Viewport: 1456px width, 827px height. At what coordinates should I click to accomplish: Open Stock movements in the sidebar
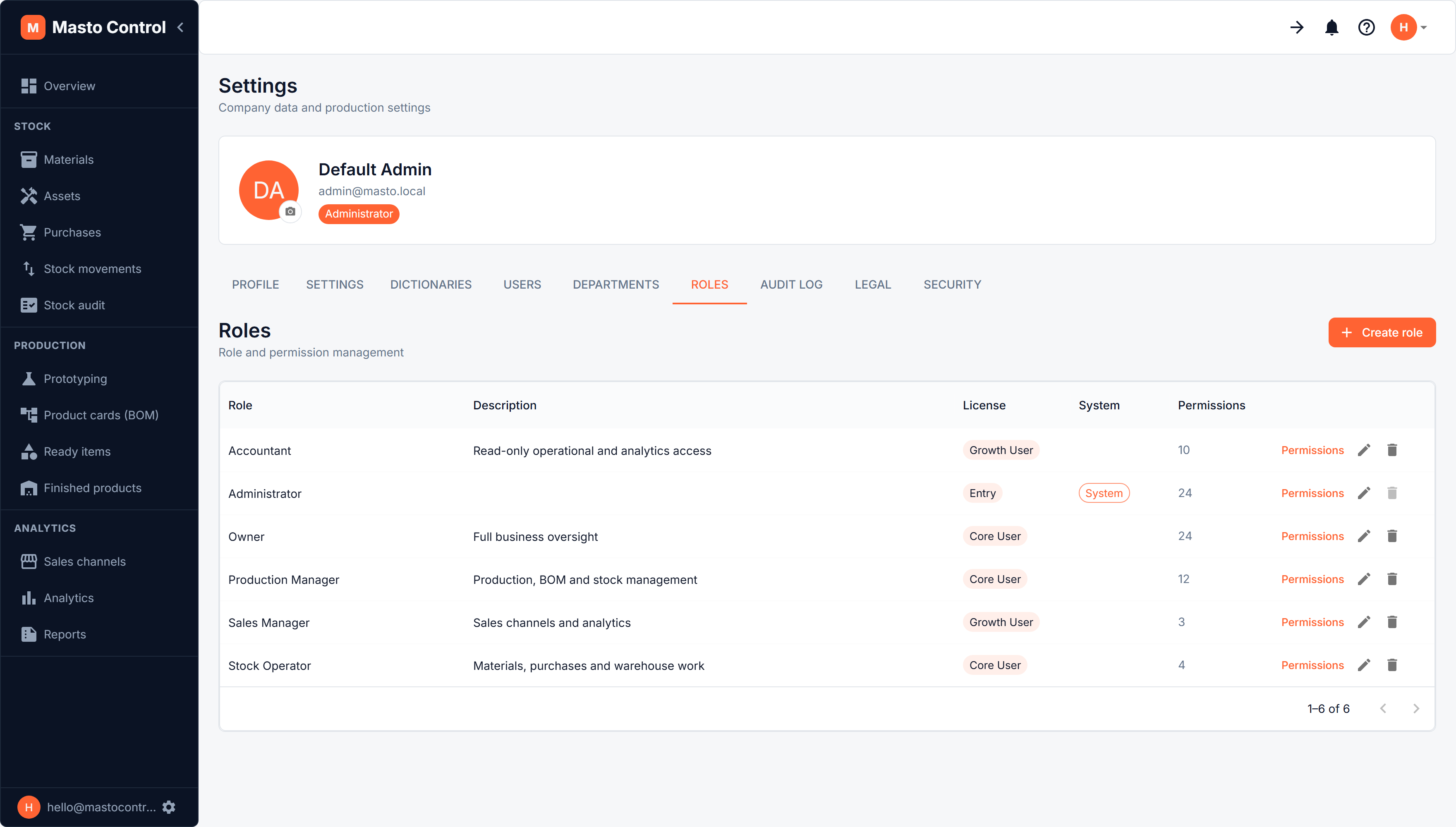(x=99, y=269)
